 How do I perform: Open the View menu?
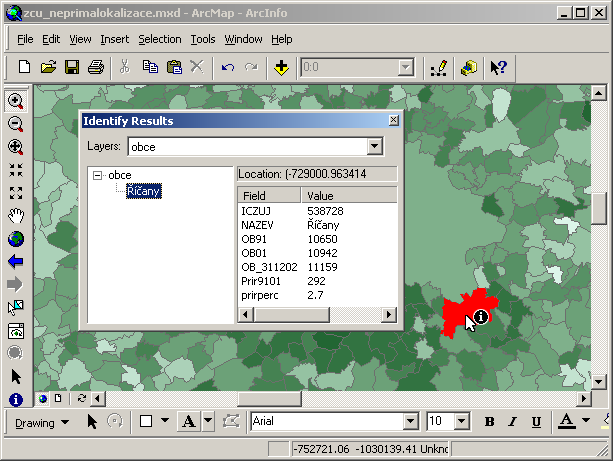coord(80,39)
